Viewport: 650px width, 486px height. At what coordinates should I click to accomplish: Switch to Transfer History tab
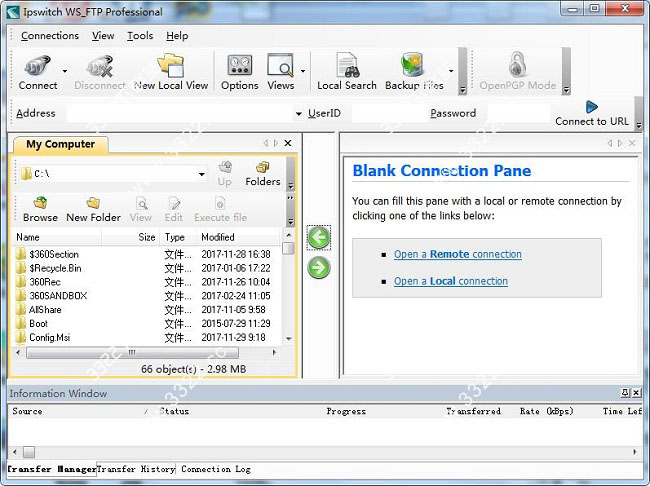[x=136, y=469]
